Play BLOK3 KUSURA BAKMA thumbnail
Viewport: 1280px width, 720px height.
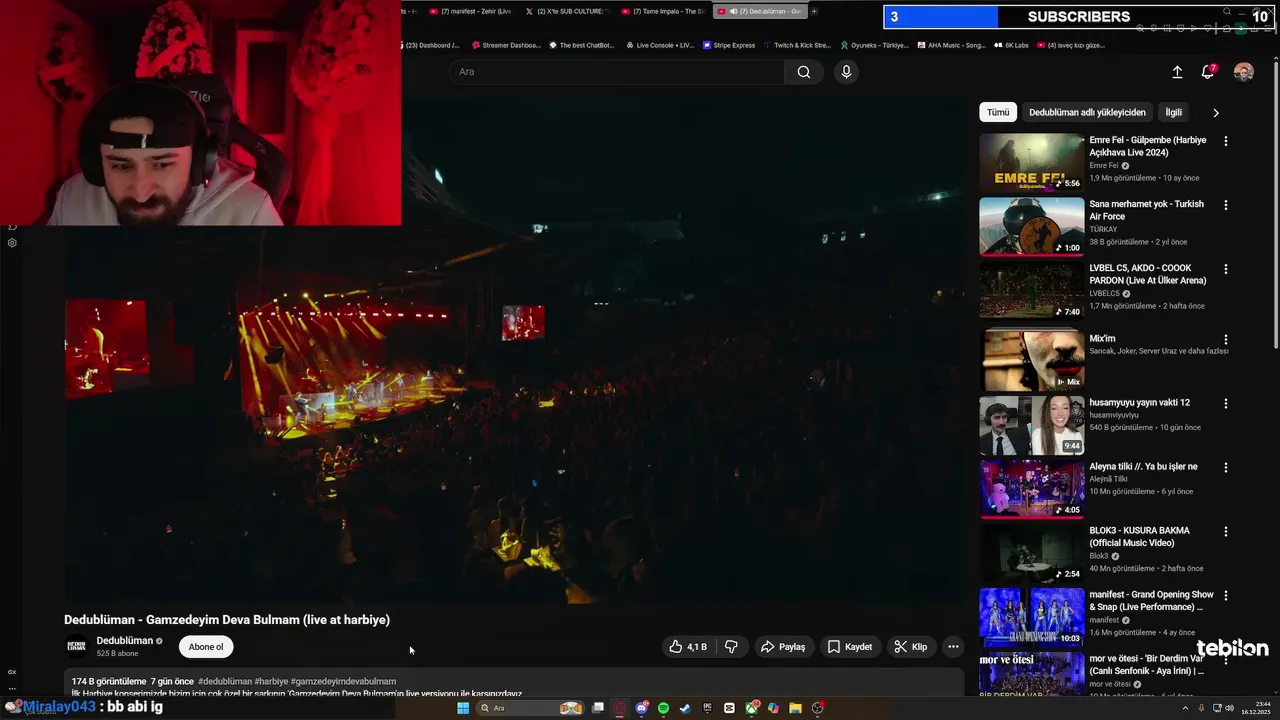[1031, 553]
